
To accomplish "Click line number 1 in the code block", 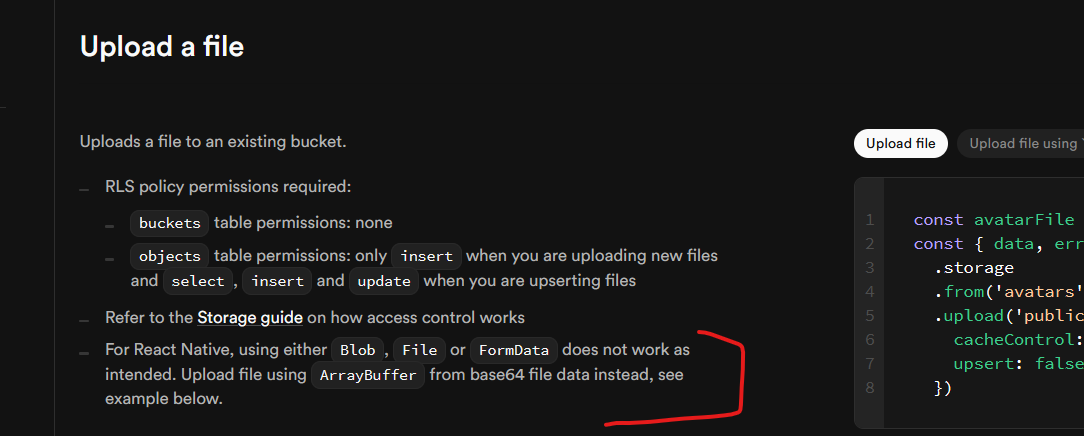I will click(x=870, y=220).
